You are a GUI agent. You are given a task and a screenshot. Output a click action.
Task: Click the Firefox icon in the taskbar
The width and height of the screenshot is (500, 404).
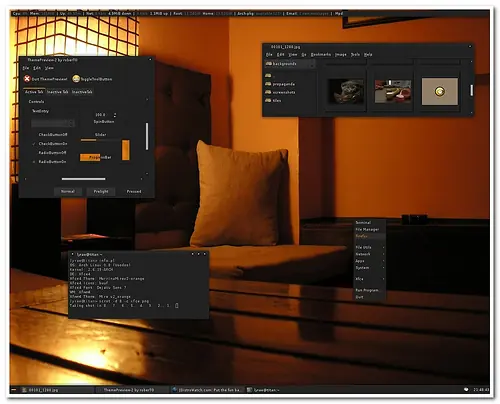pyautogui.click(x=175, y=390)
